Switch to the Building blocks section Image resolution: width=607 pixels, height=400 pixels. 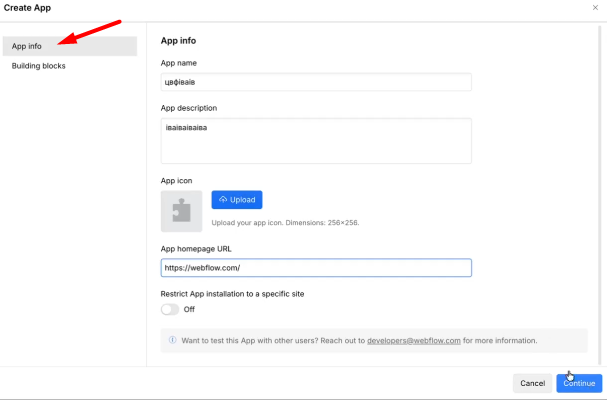click(x=40, y=66)
